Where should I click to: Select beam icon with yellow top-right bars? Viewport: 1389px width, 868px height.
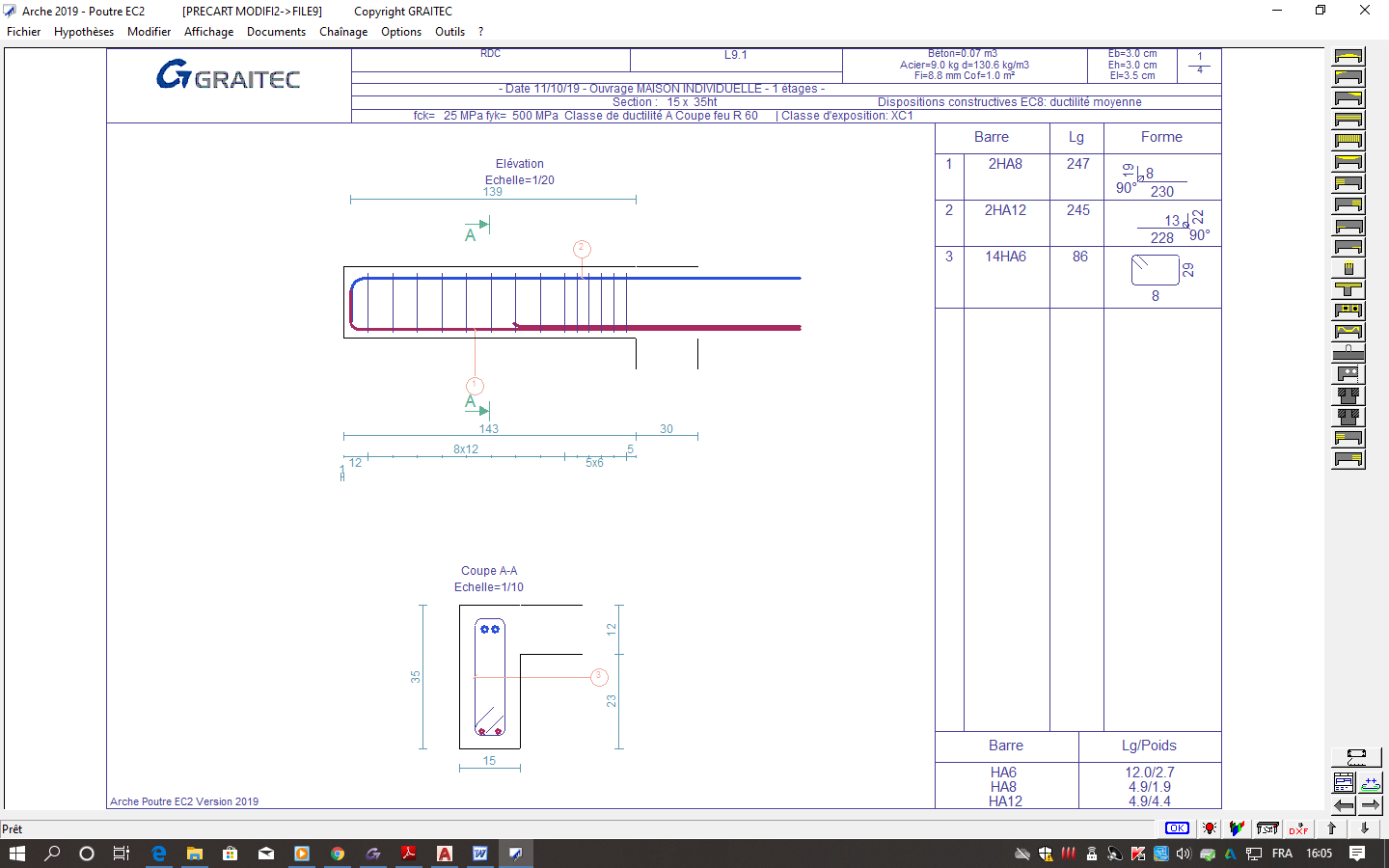[1348, 98]
